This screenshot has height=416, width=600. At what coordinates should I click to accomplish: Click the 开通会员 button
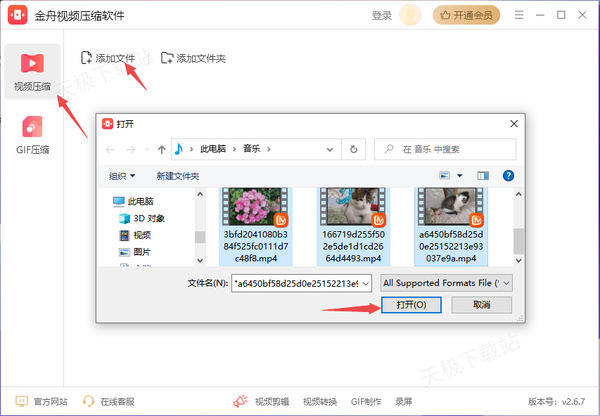[x=466, y=15]
